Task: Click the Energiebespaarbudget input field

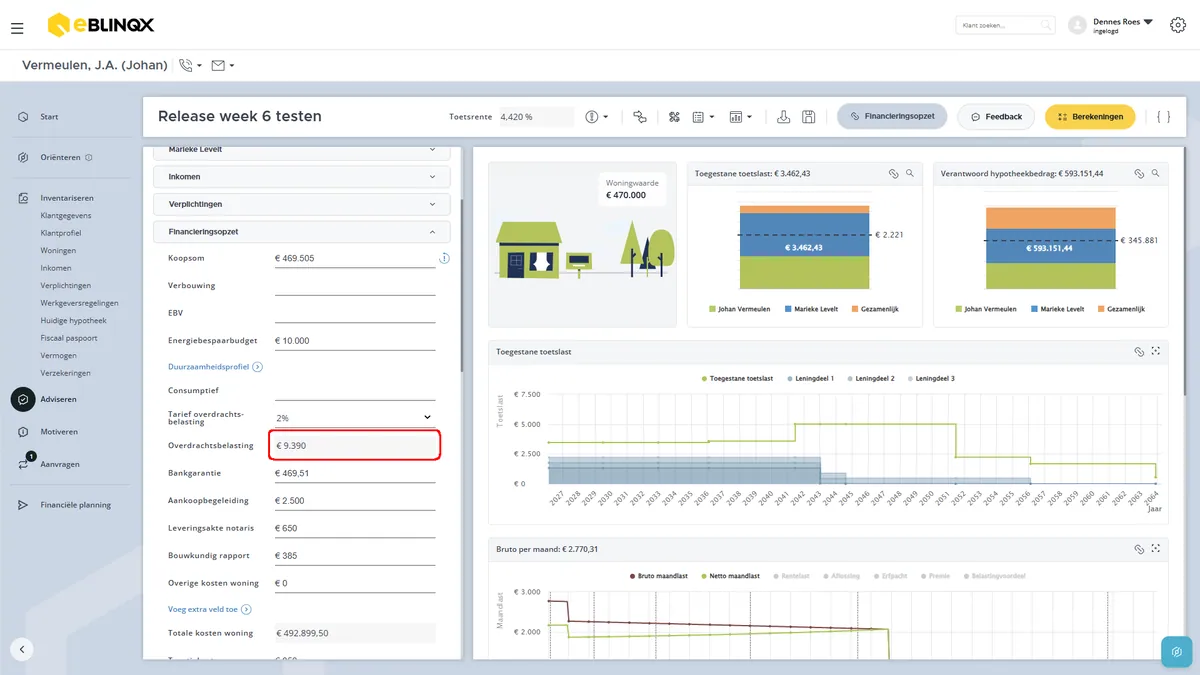Action: 355,341
